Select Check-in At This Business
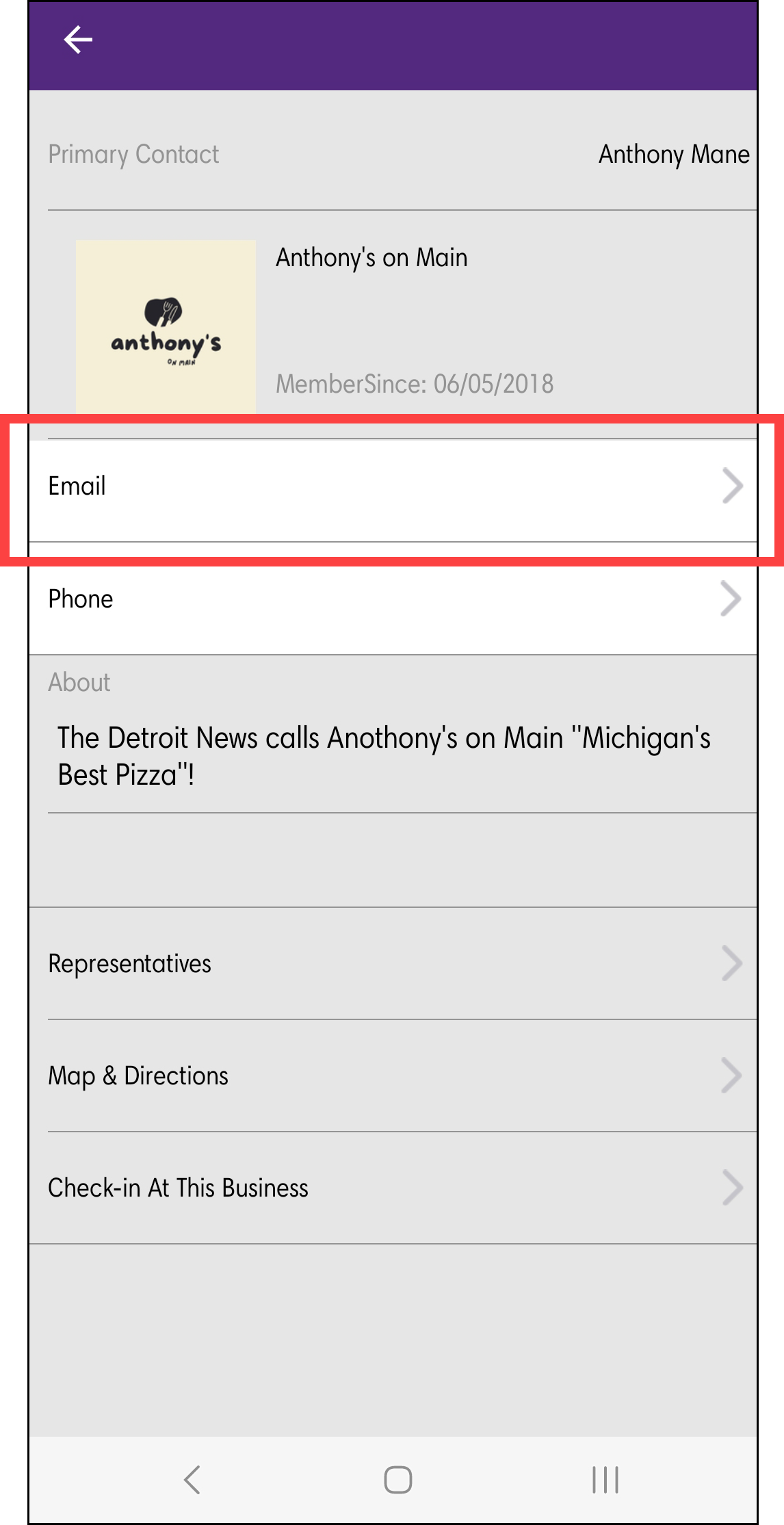 tap(178, 1188)
